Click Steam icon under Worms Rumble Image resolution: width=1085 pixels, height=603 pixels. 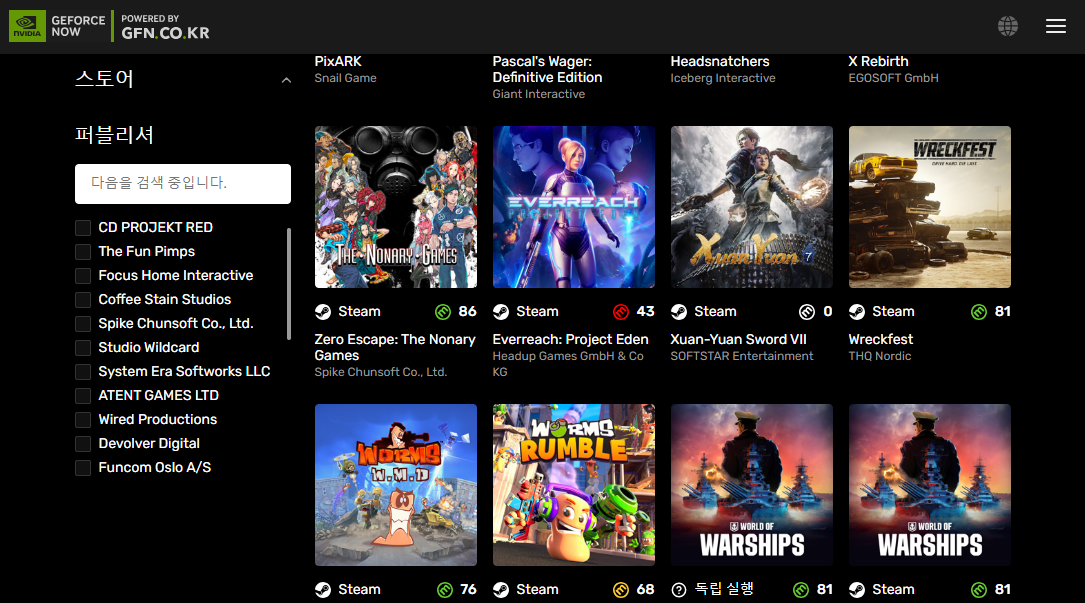(500, 590)
